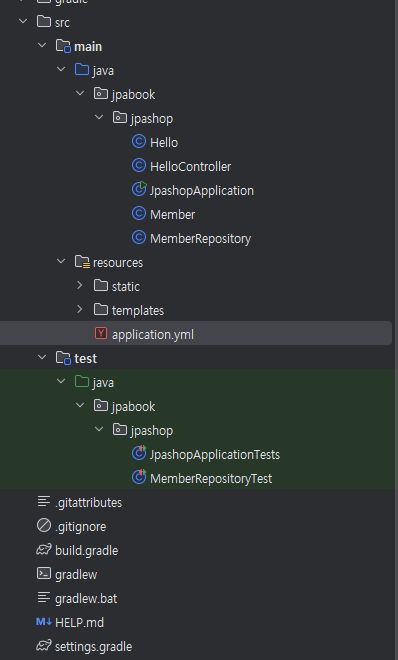Click the jpabook package icon under test

point(101,405)
